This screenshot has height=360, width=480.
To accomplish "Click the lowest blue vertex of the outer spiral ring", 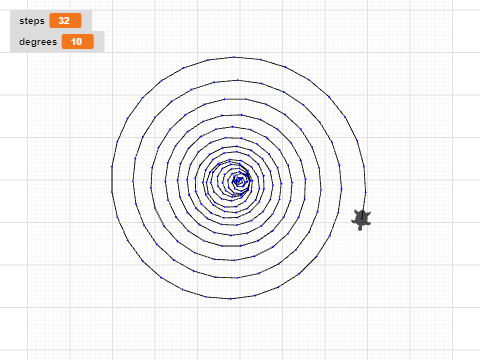I will coord(230,299).
